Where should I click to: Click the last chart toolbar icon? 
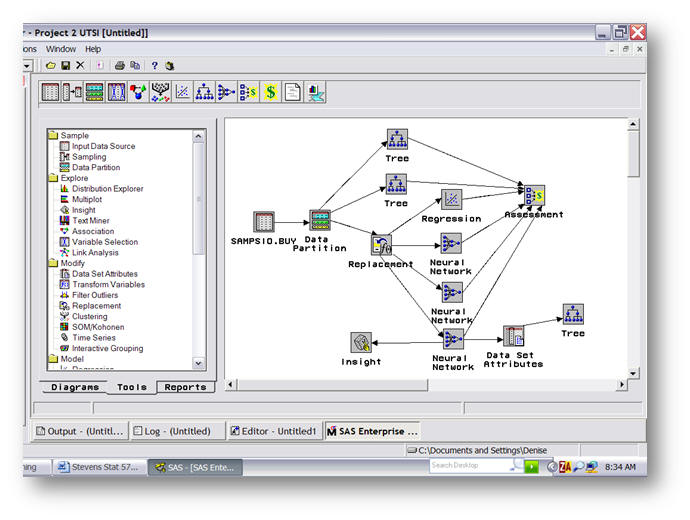(x=315, y=92)
